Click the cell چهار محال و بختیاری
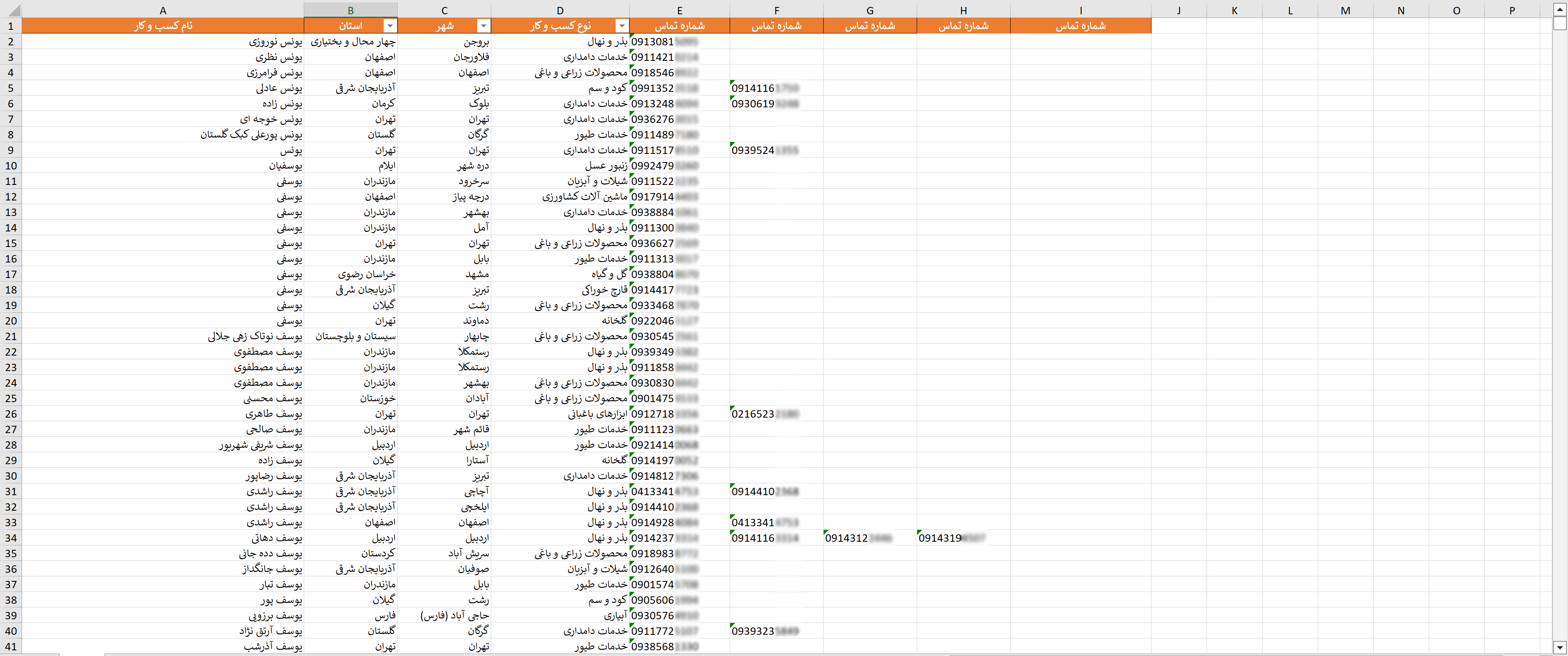The width and height of the screenshot is (1568, 656). click(351, 41)
